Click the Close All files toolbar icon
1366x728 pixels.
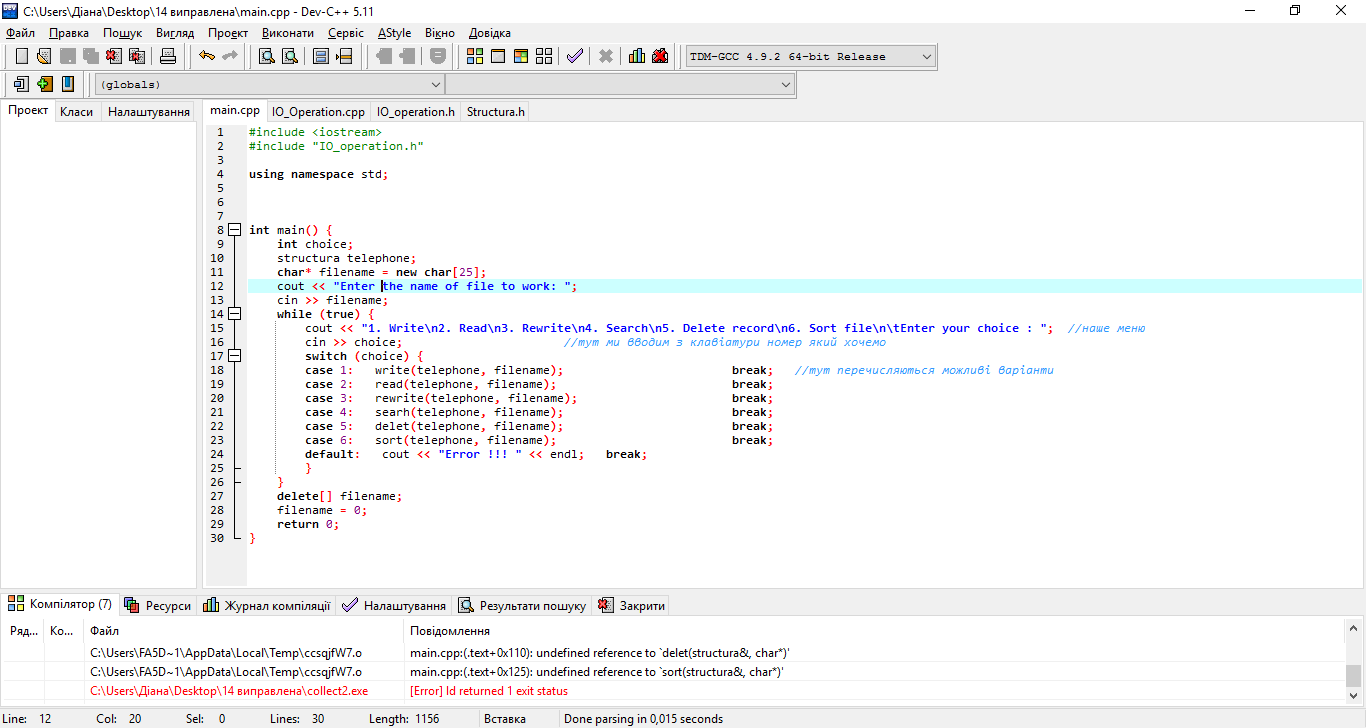pos(137,56)
